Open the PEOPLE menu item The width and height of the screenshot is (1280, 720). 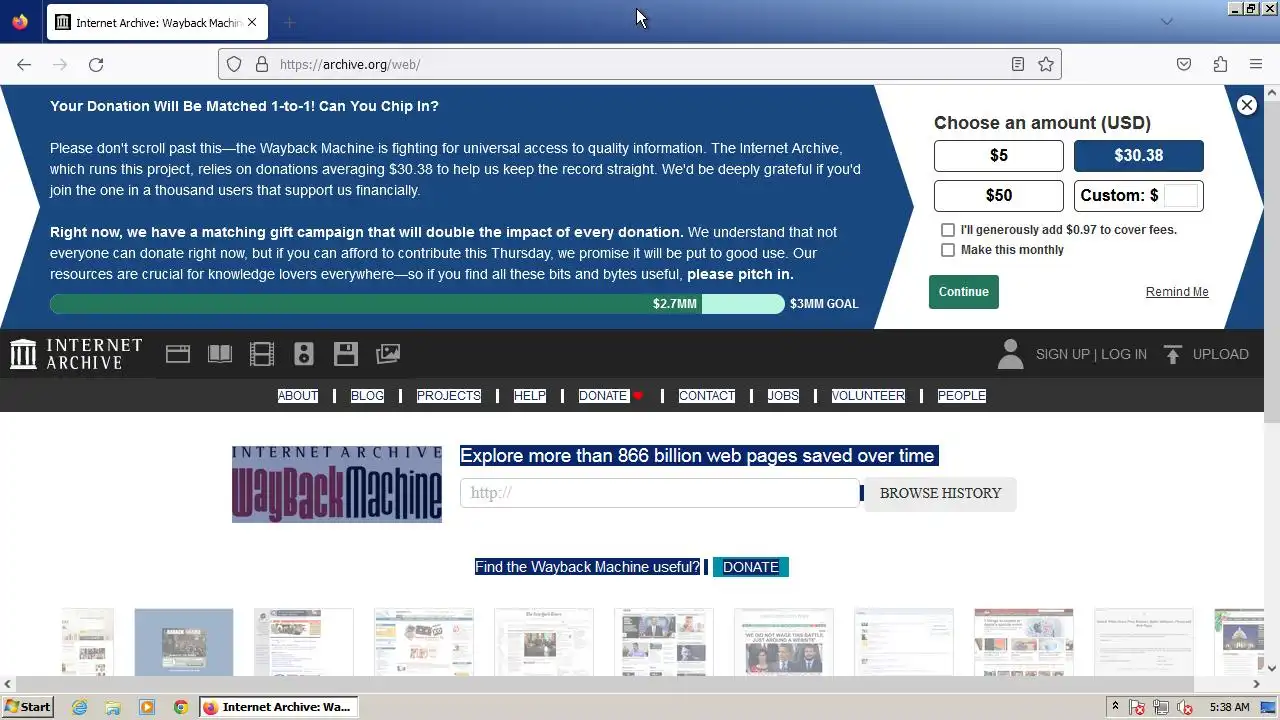[962, 396]
